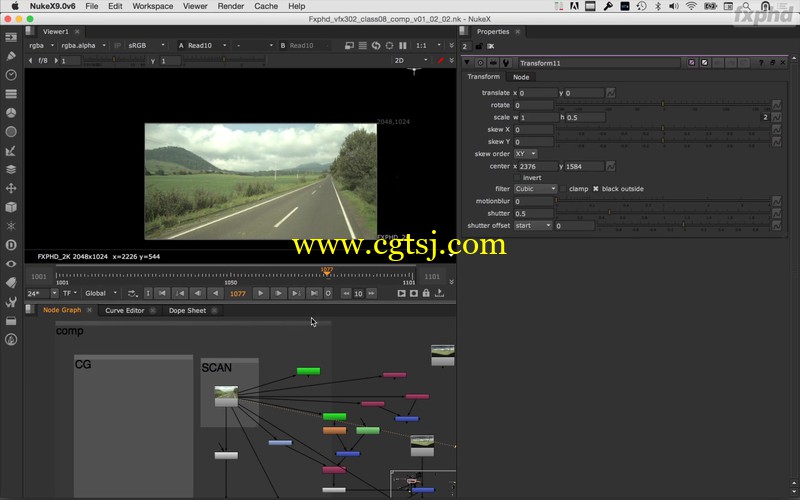The image size is (800, 500).
Task: Toggle the purple node color button
Action: pos(691,63)
